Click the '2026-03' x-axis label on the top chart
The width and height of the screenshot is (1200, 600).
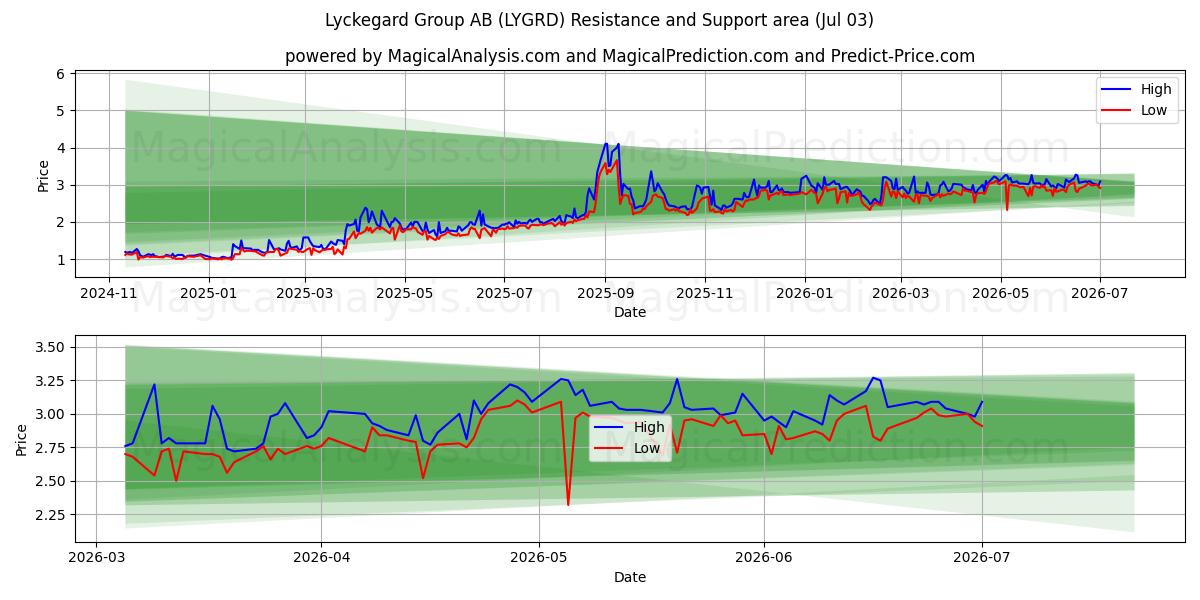pos(900,293)
